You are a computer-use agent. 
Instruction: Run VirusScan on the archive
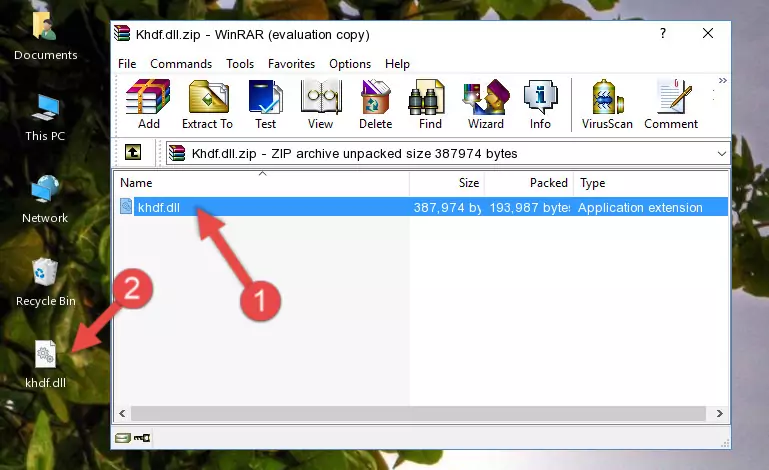coord(607,104)
